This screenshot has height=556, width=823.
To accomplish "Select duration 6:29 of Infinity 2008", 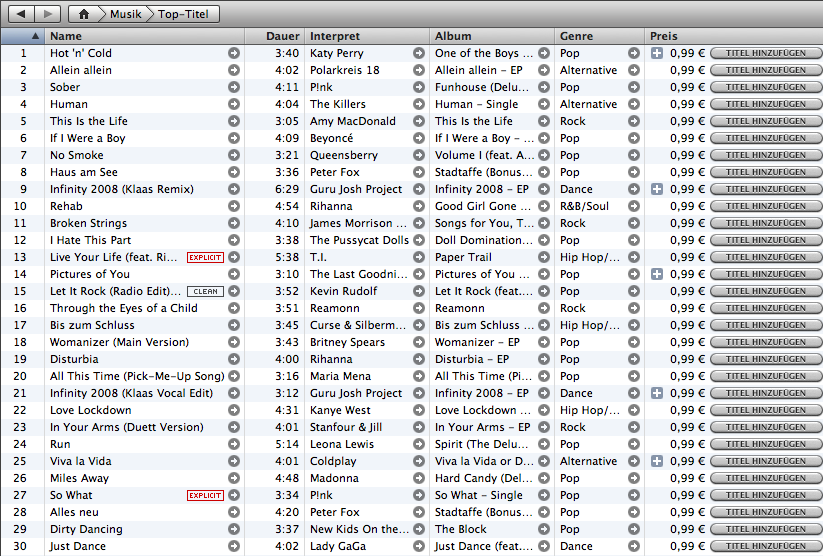I will click(x=287, y=189).
